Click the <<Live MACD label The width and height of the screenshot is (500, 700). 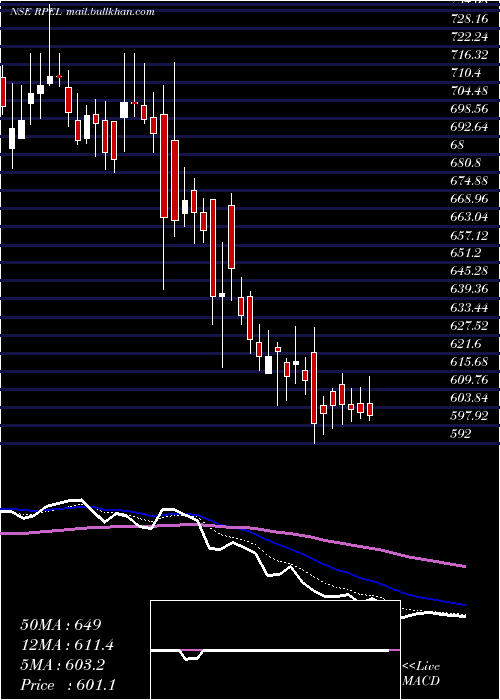421,673
